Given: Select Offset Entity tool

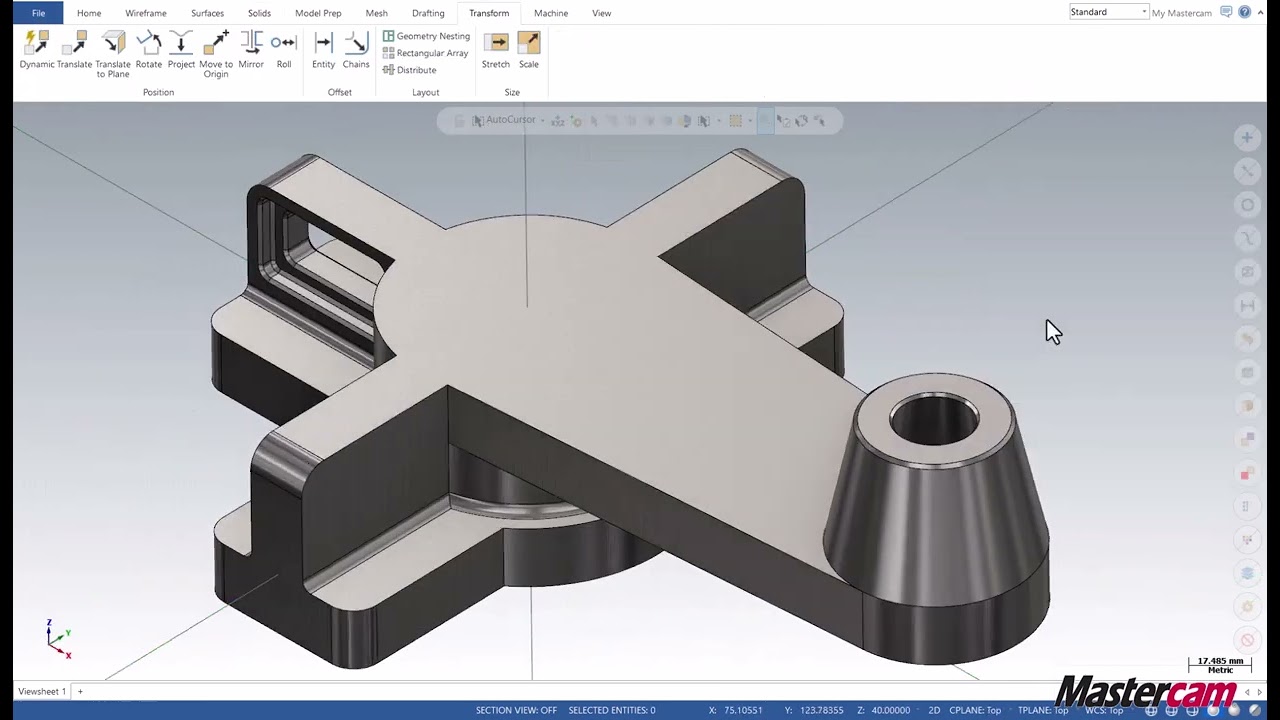Looking at the screenshot, I should coord(323,50).
